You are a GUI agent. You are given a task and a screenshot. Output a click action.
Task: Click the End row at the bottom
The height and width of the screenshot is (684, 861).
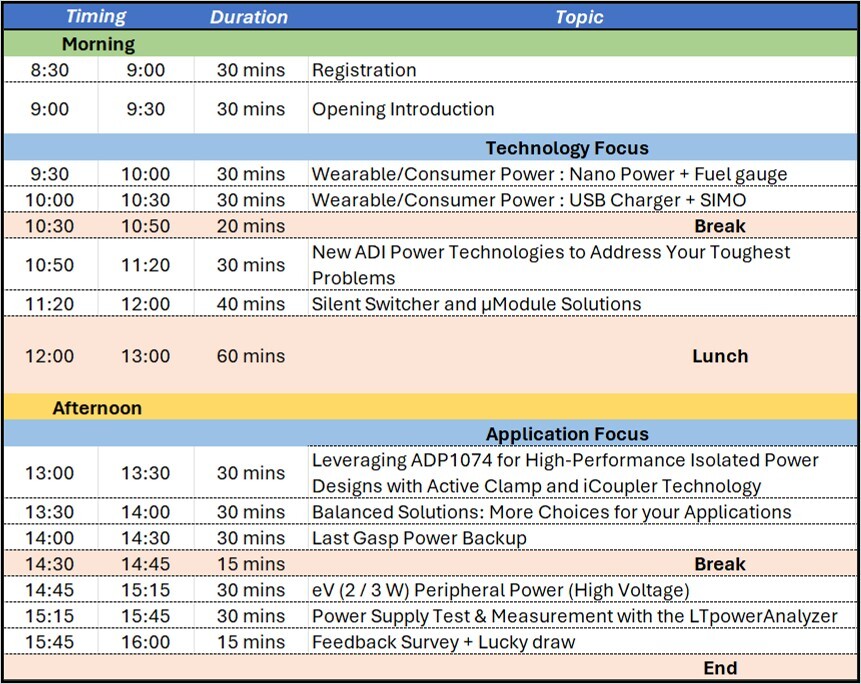coord(719,668)
